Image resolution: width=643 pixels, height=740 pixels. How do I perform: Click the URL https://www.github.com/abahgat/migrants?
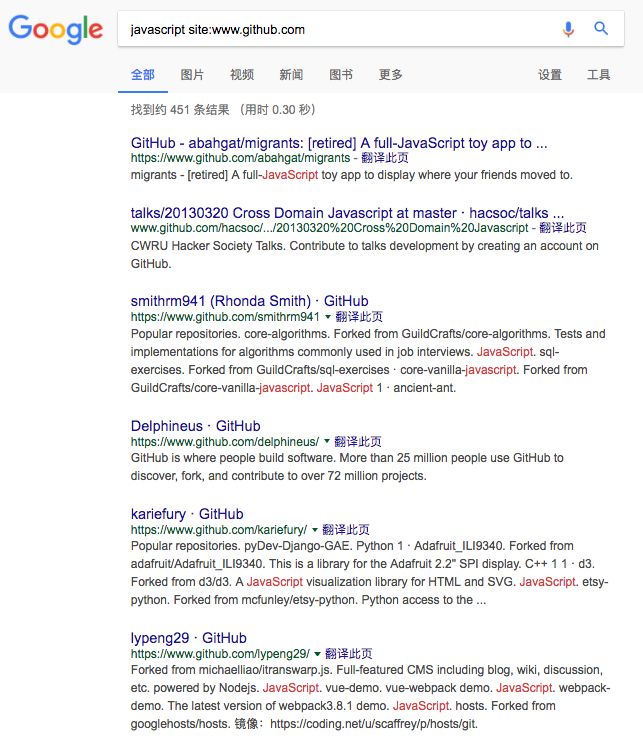(x=240, y=158)
